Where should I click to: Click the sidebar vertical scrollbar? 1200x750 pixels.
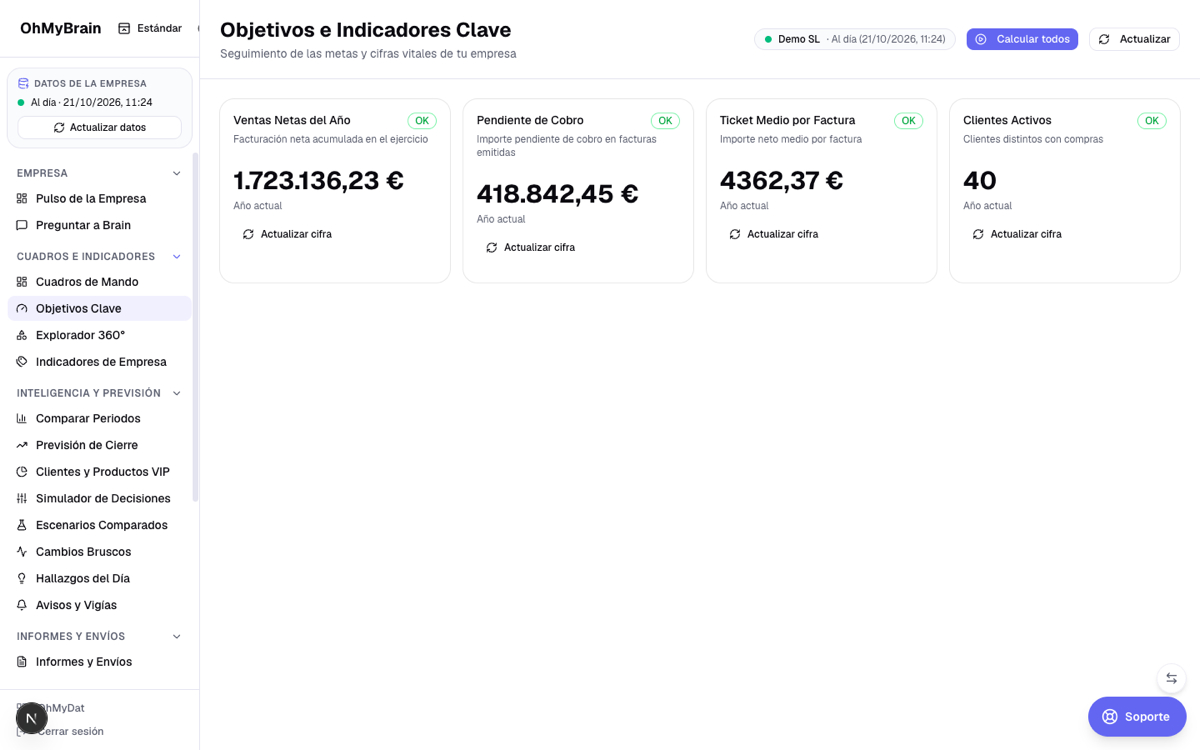[x=195, y=326]
